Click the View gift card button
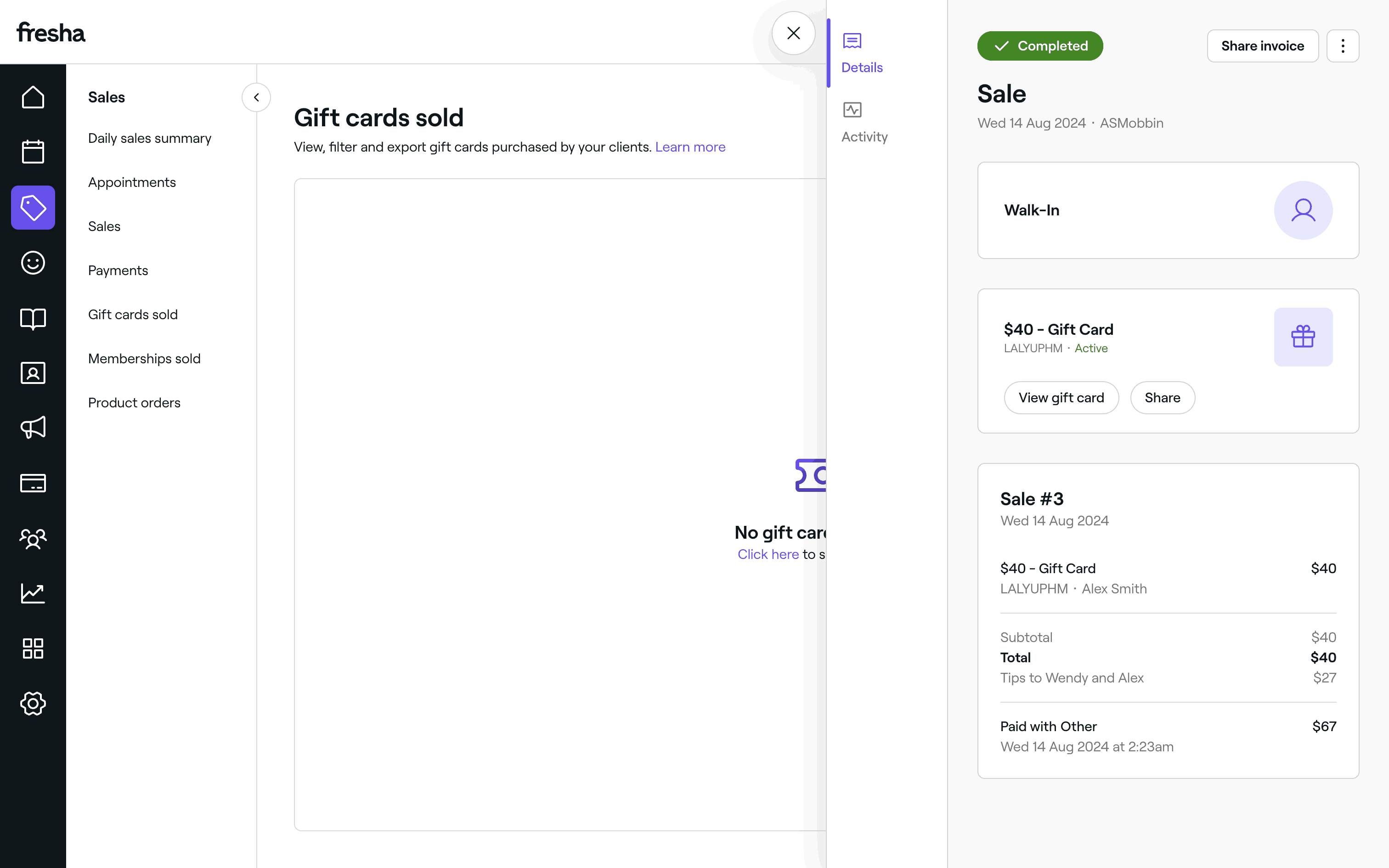Screen dimensions: 1389x868 (x=1061, y=398)
